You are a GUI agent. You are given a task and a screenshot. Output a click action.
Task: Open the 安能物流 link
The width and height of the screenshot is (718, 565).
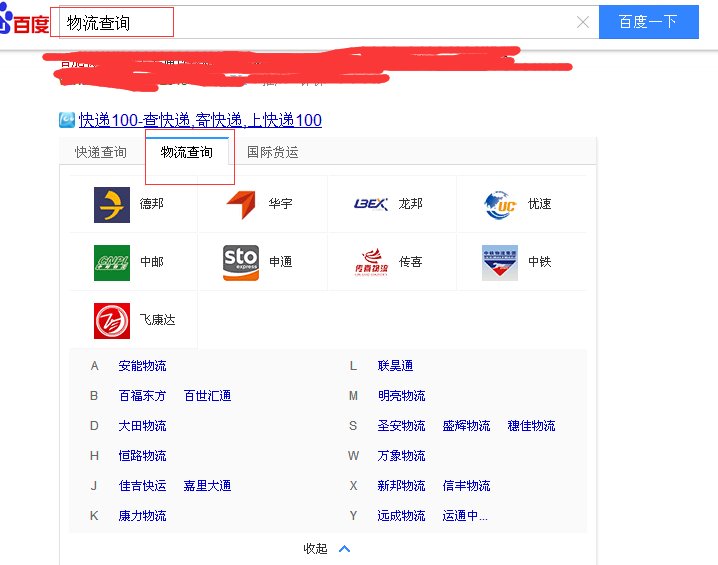(x=142, y=366)
